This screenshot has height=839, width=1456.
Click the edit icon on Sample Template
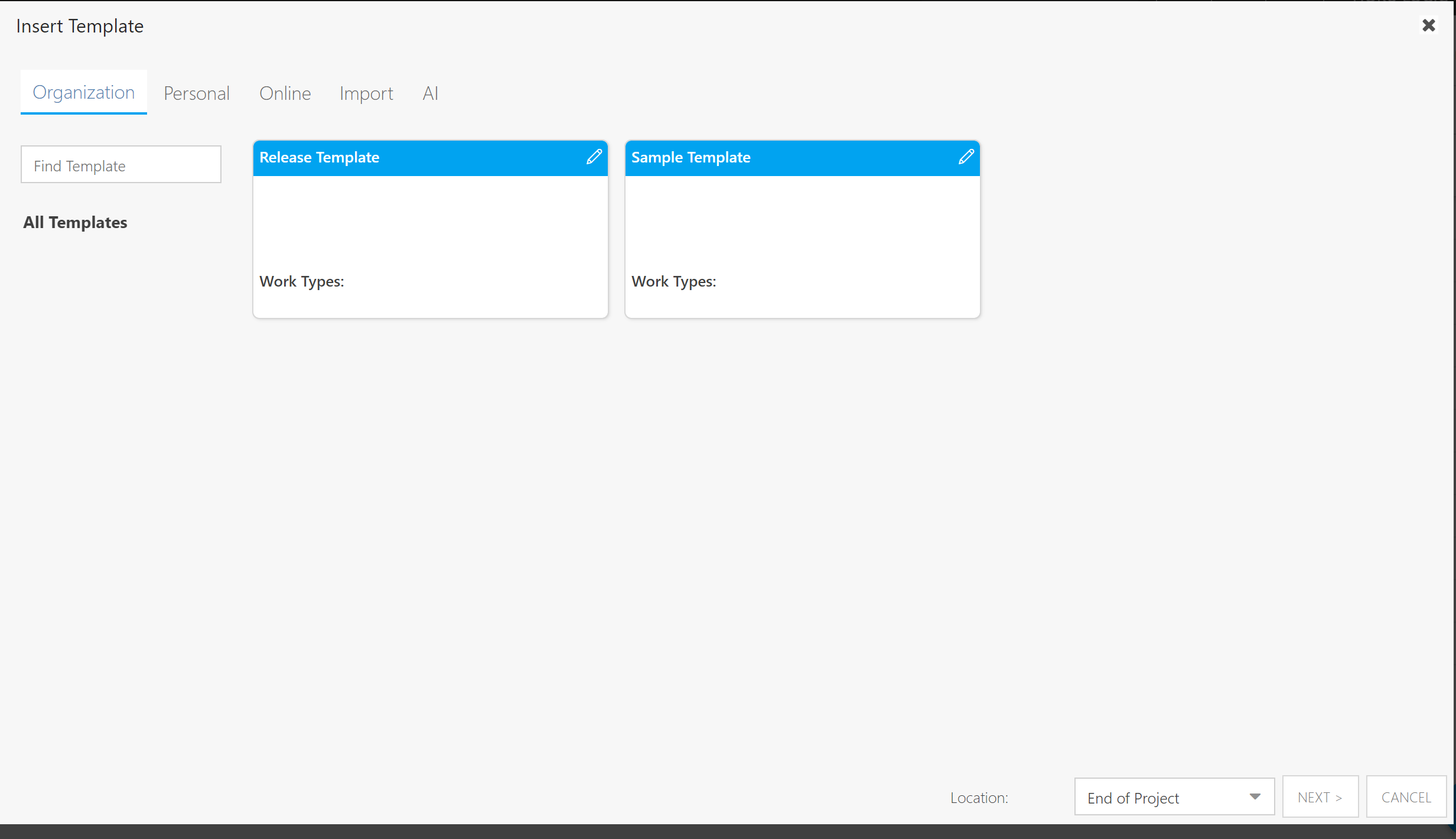(x=965, y=157)
